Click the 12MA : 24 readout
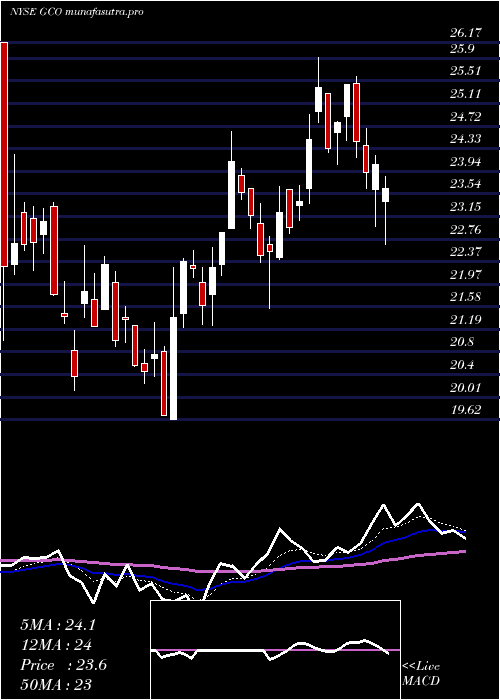 [56, 646]
